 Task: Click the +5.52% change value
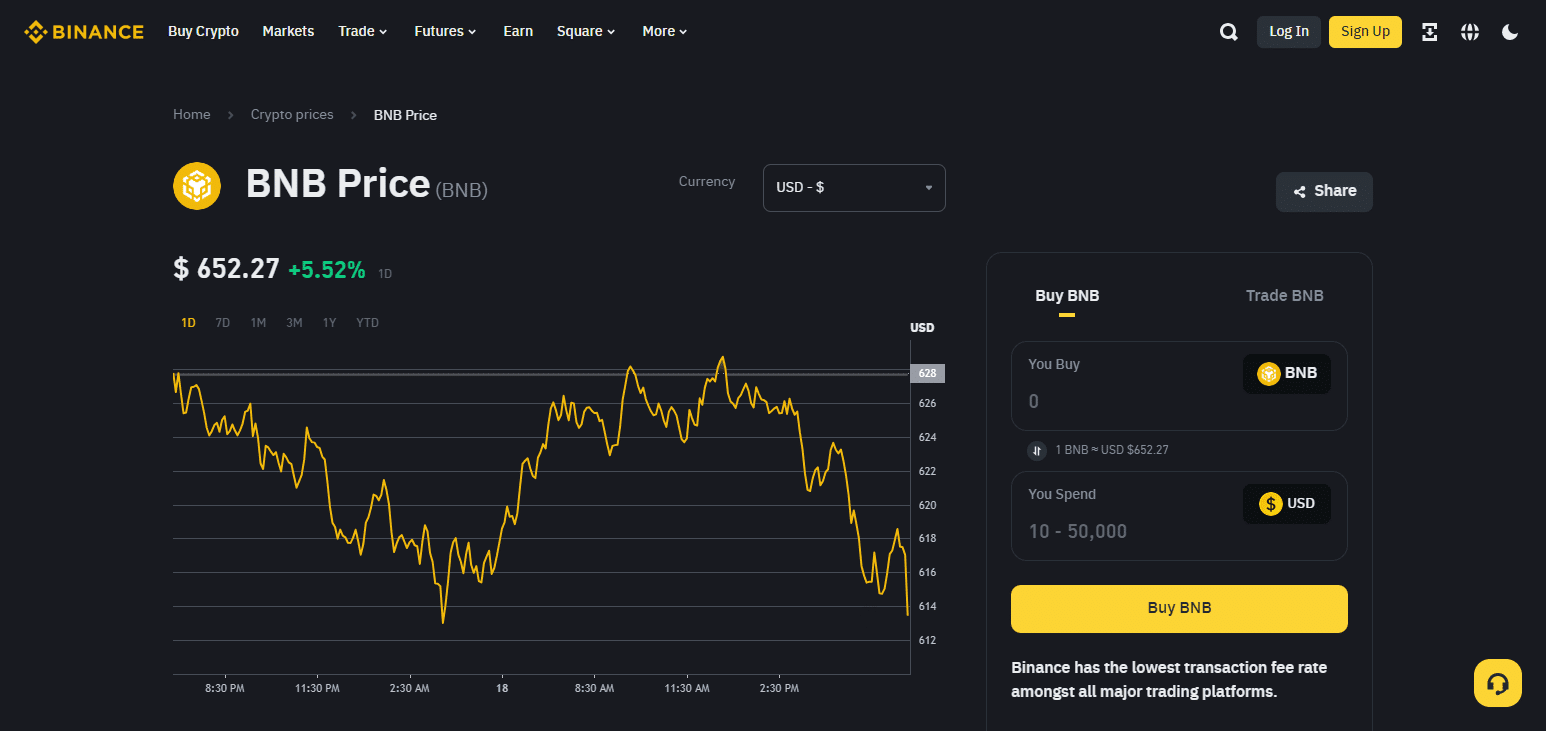point(327,270)
